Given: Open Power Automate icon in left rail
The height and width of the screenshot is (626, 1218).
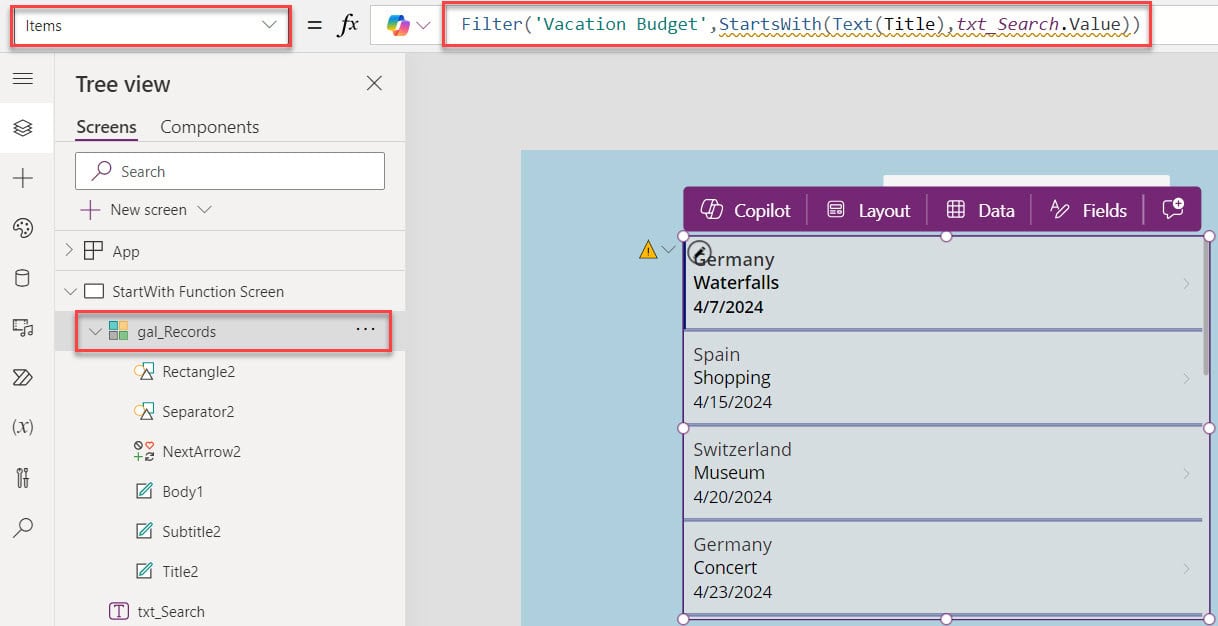Looking at the screenshot, I should pyautogui.click(x=23, y=377).
